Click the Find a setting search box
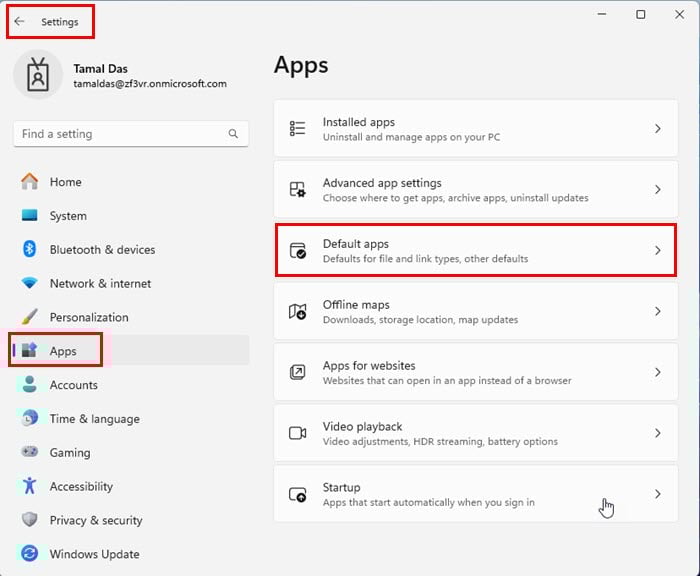Screen dimensions: 700x576 tap(120, 134)
